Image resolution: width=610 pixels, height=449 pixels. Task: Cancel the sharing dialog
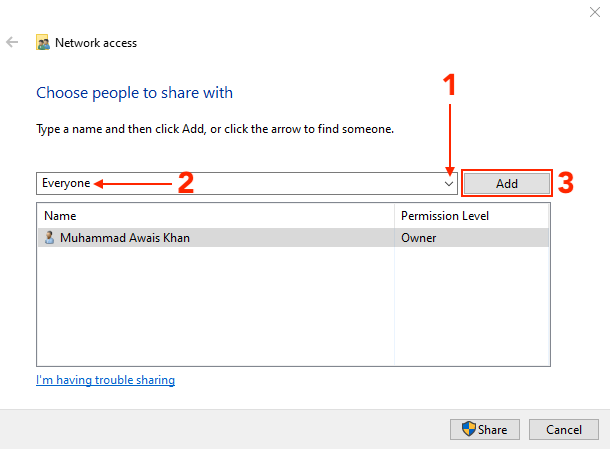pyautogui.click(x=564, y=430)
